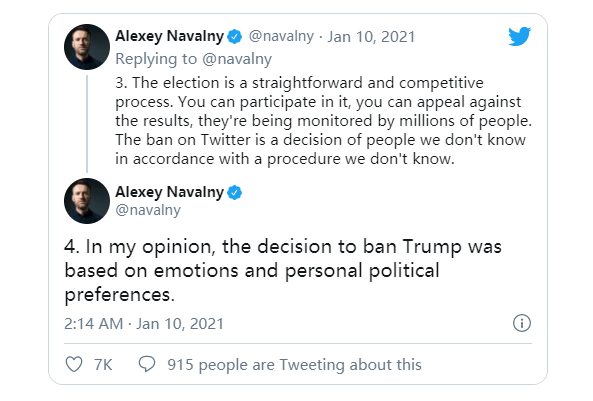Screen dimensions: 593x401
Task: Open the tweet info circle icon
Action: [x=522, y=323]
